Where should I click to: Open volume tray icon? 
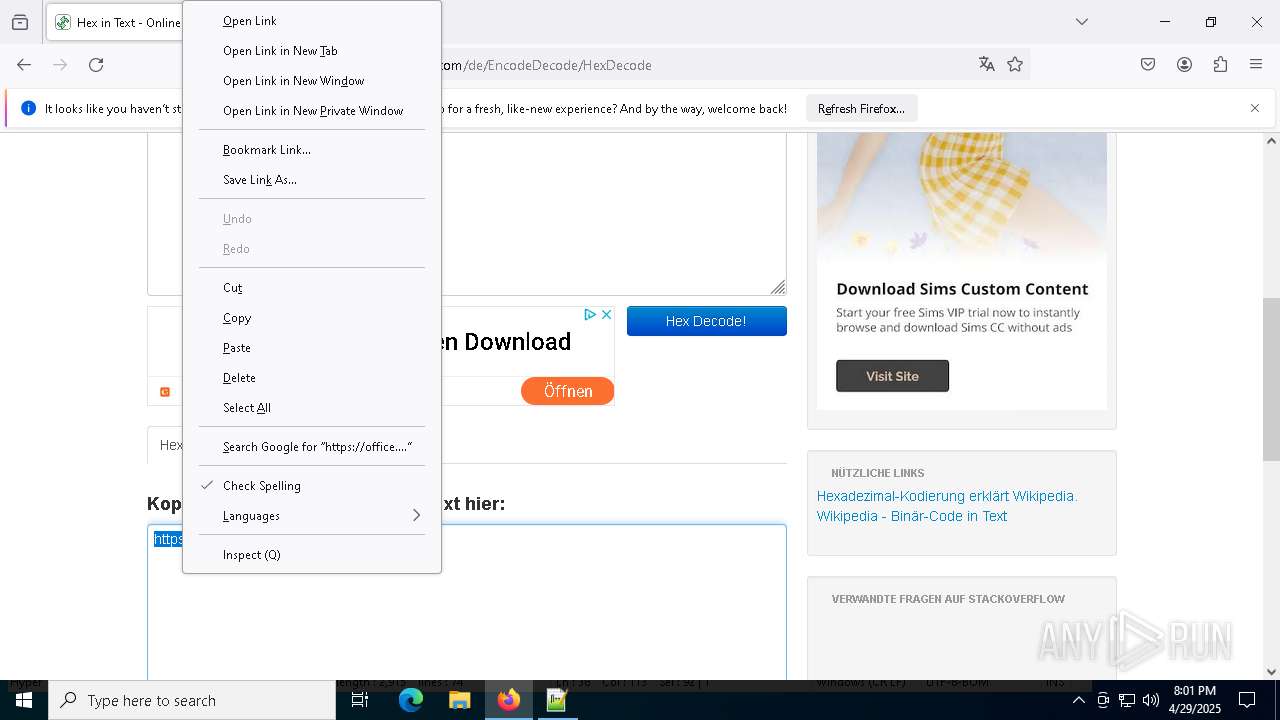coord(1151,700)
